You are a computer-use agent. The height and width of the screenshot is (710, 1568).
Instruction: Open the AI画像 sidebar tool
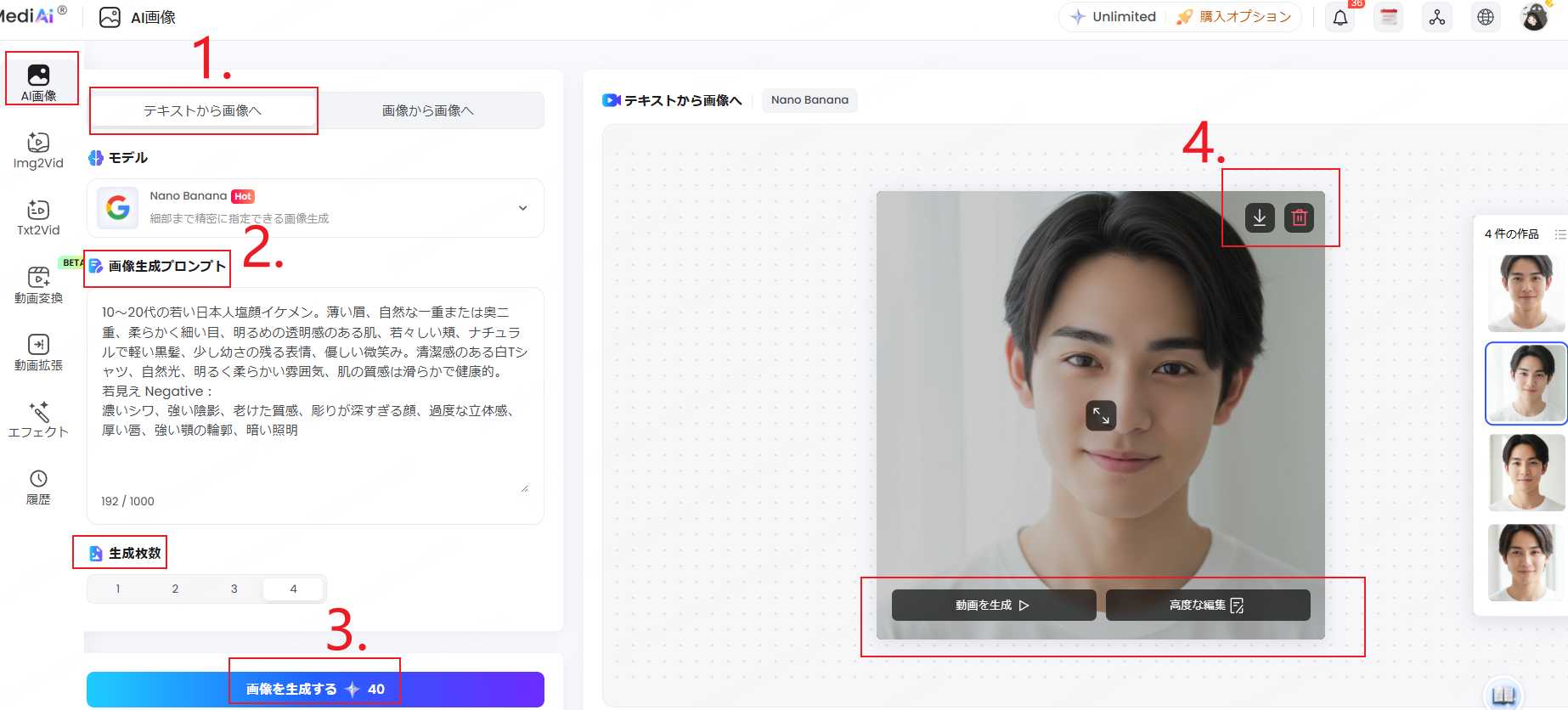click(x=39, y=82)
